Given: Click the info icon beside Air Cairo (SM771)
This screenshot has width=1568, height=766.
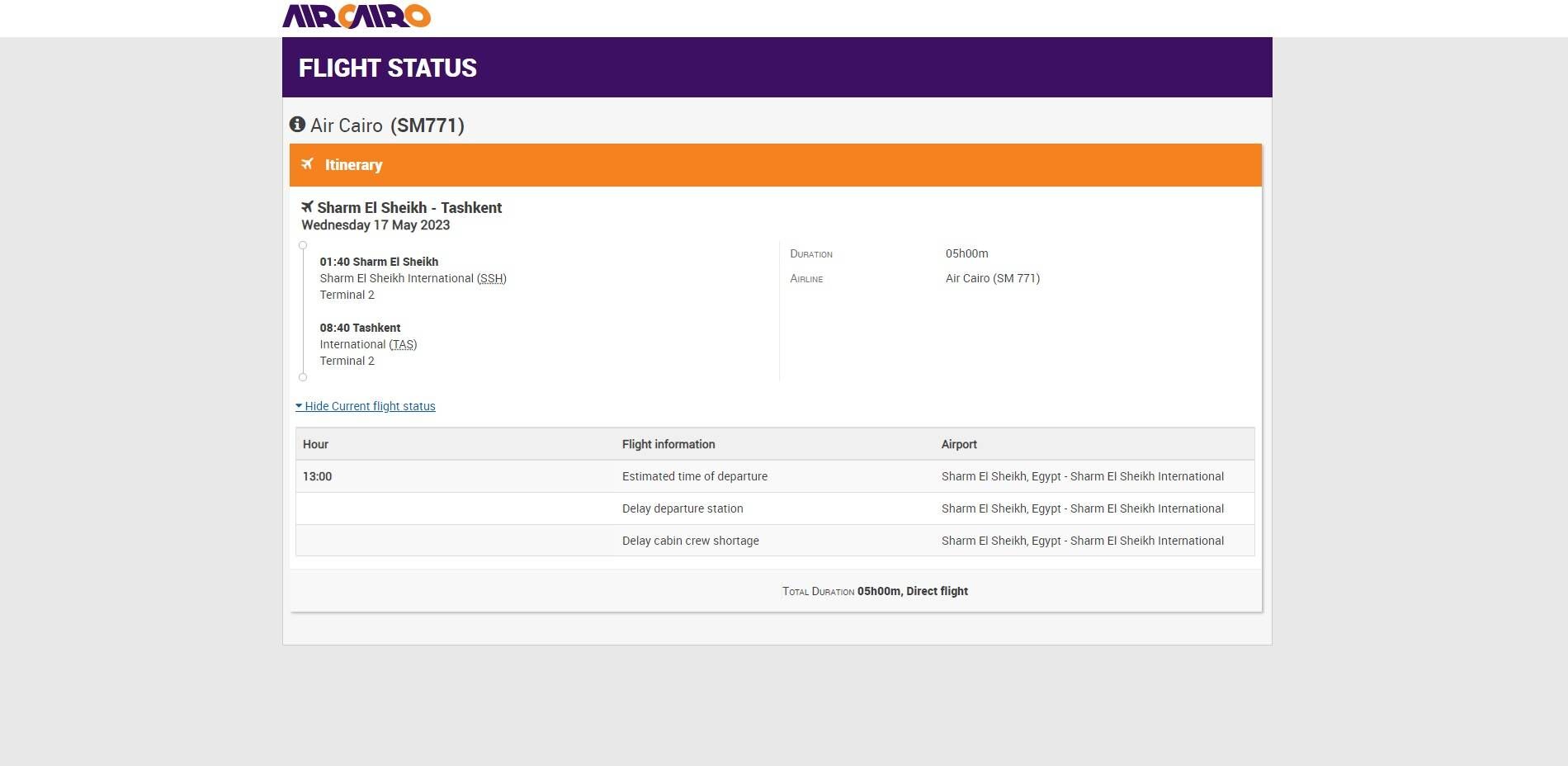Looking at the screenshot, I should (297, 124).
